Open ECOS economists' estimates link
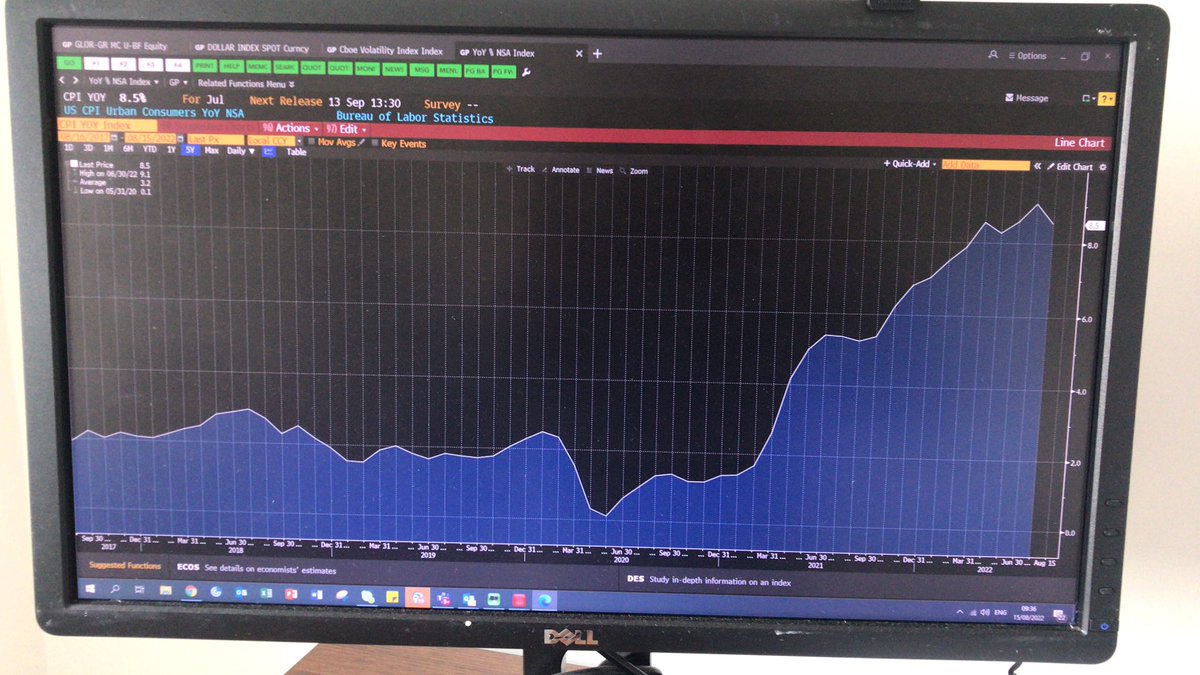 point(257,569)
